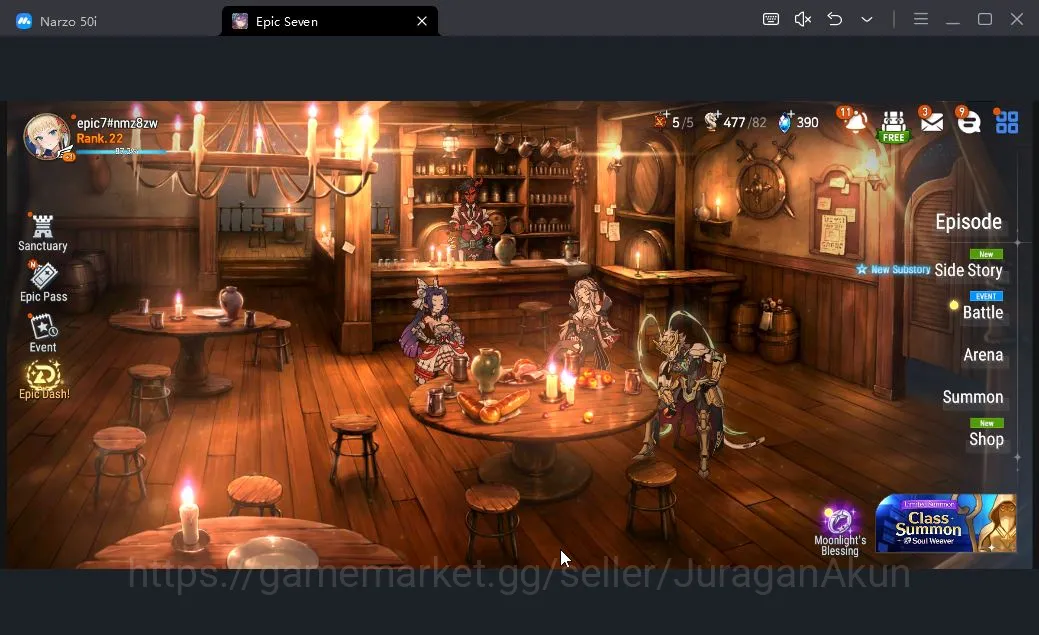
Task: Click the rank experience progress bar
Action: click(x=120, y=152)
